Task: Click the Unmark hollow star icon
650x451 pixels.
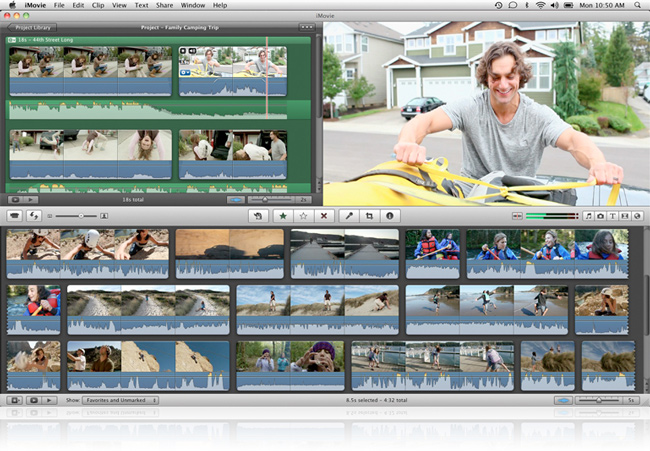Action: click(303, 215)
